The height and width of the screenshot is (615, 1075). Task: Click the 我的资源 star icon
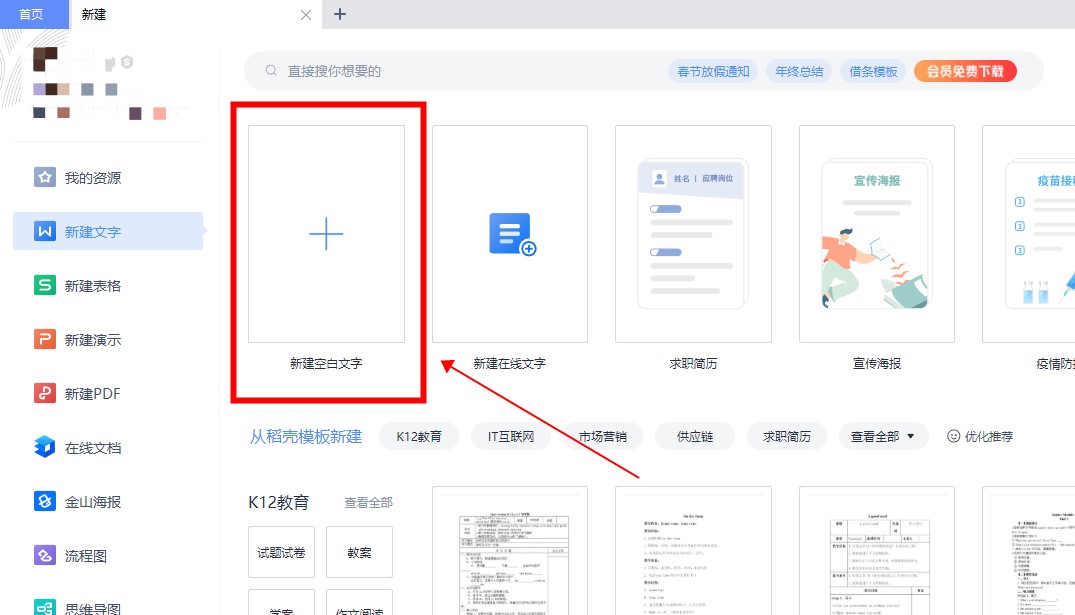click(x=45, y=177)
